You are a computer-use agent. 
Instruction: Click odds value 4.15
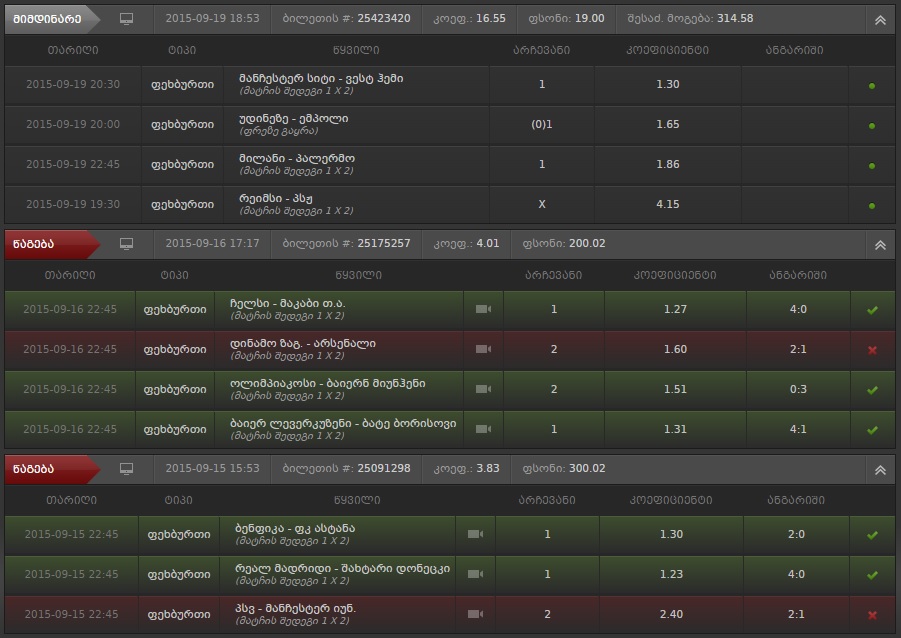click(x=668, y=204)
